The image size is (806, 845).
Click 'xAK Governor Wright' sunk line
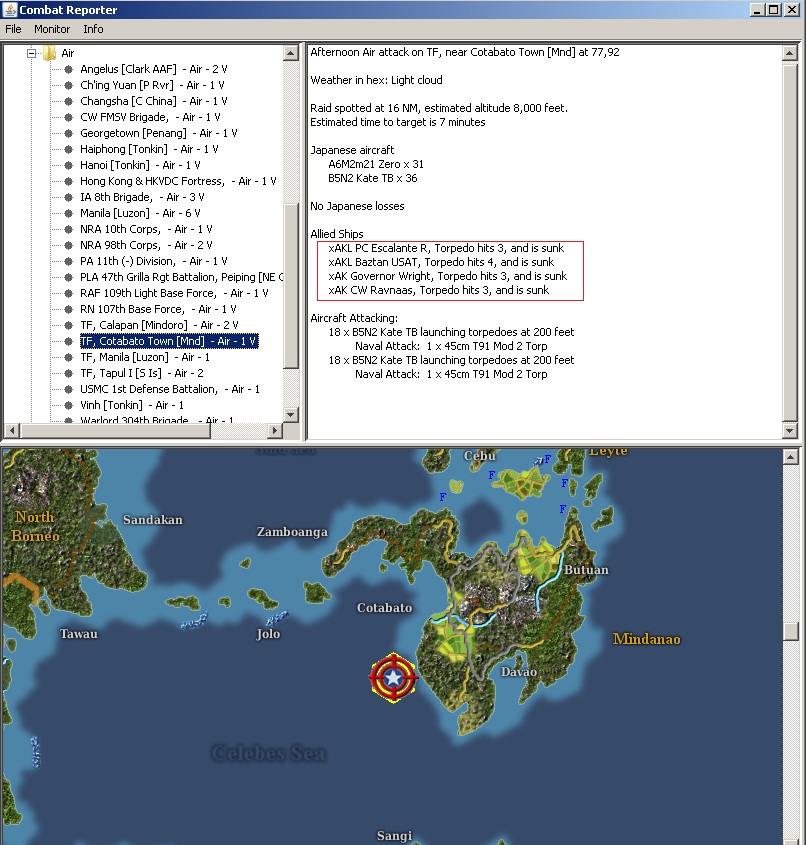point(447,276)
